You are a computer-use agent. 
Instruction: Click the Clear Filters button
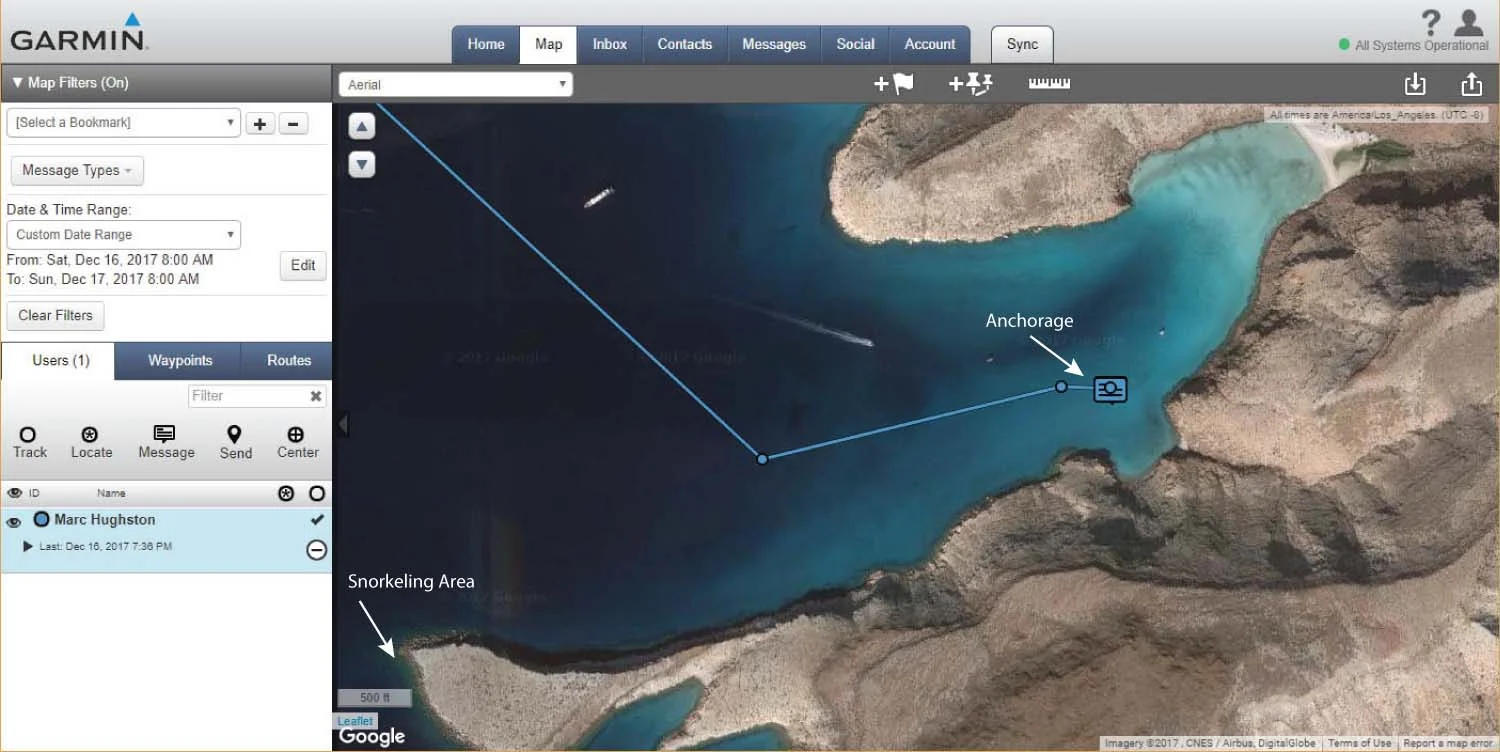(55, 315)
